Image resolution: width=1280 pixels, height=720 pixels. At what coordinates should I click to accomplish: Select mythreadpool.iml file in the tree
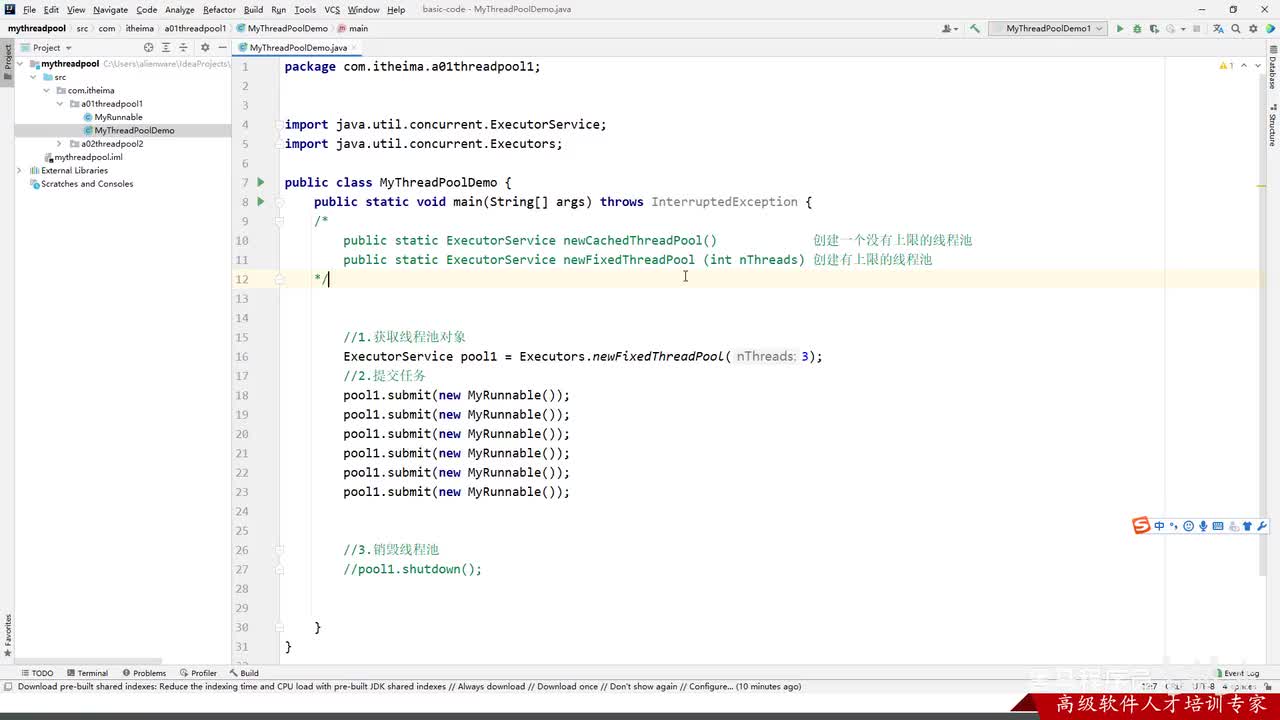click(x=88, y=157)
